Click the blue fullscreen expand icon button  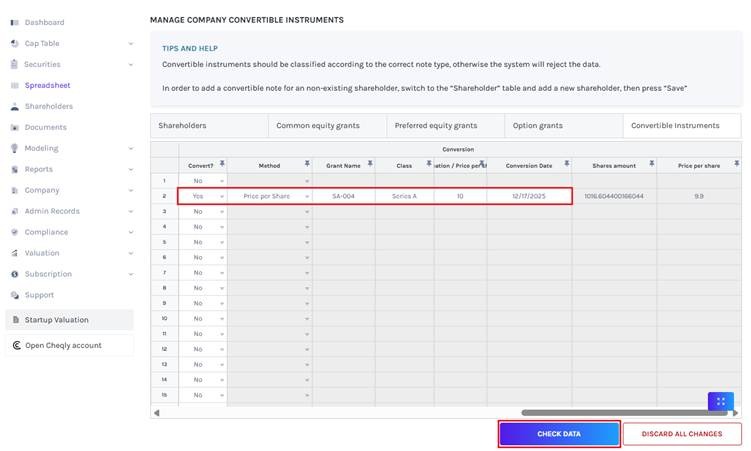pyautogui.click(x=720, y=402)
